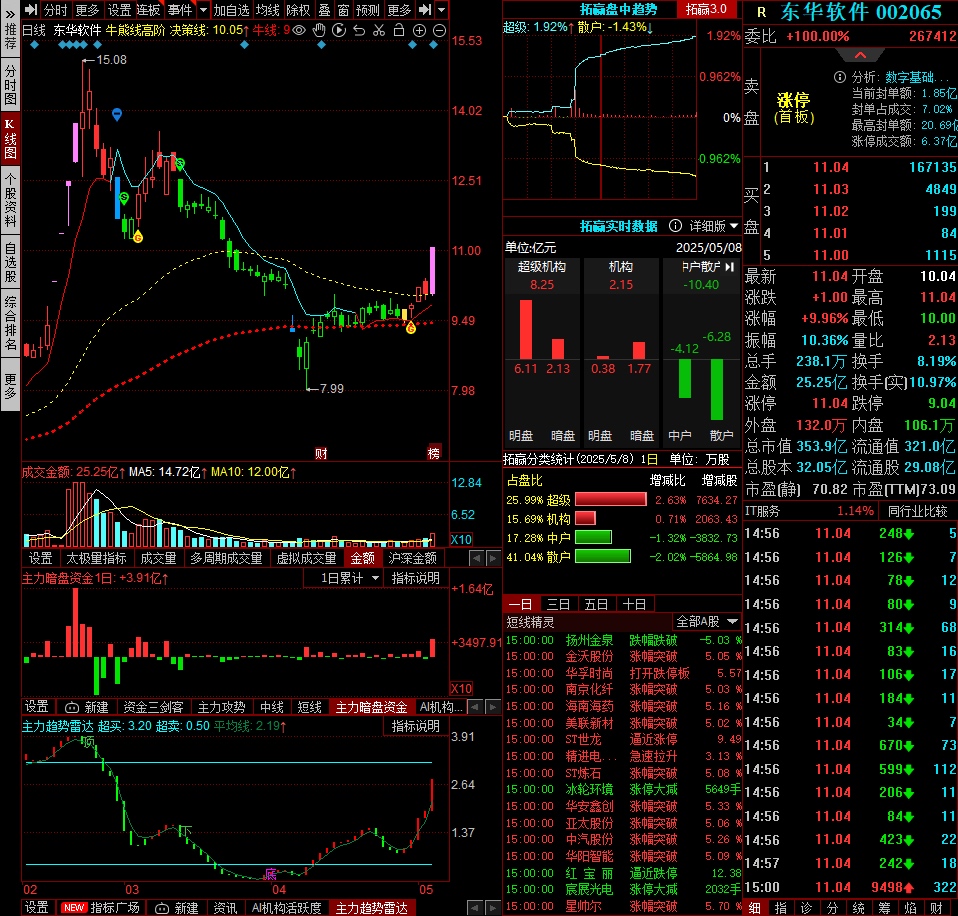
Task: Zoom out chart with minus icon
Action: point(439,30)
